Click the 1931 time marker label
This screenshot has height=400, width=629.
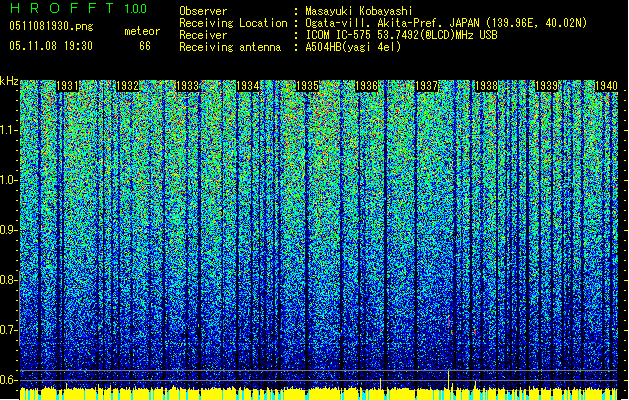point(67,86)
